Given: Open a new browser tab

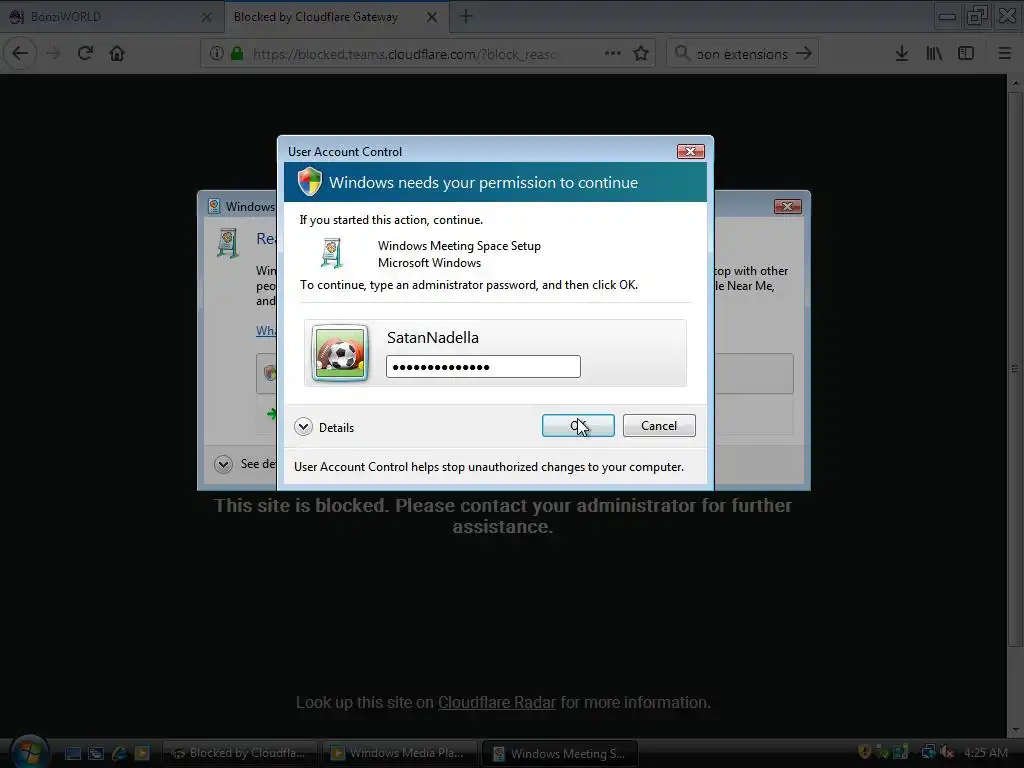Looking at the screenshot, I should 466,17.
